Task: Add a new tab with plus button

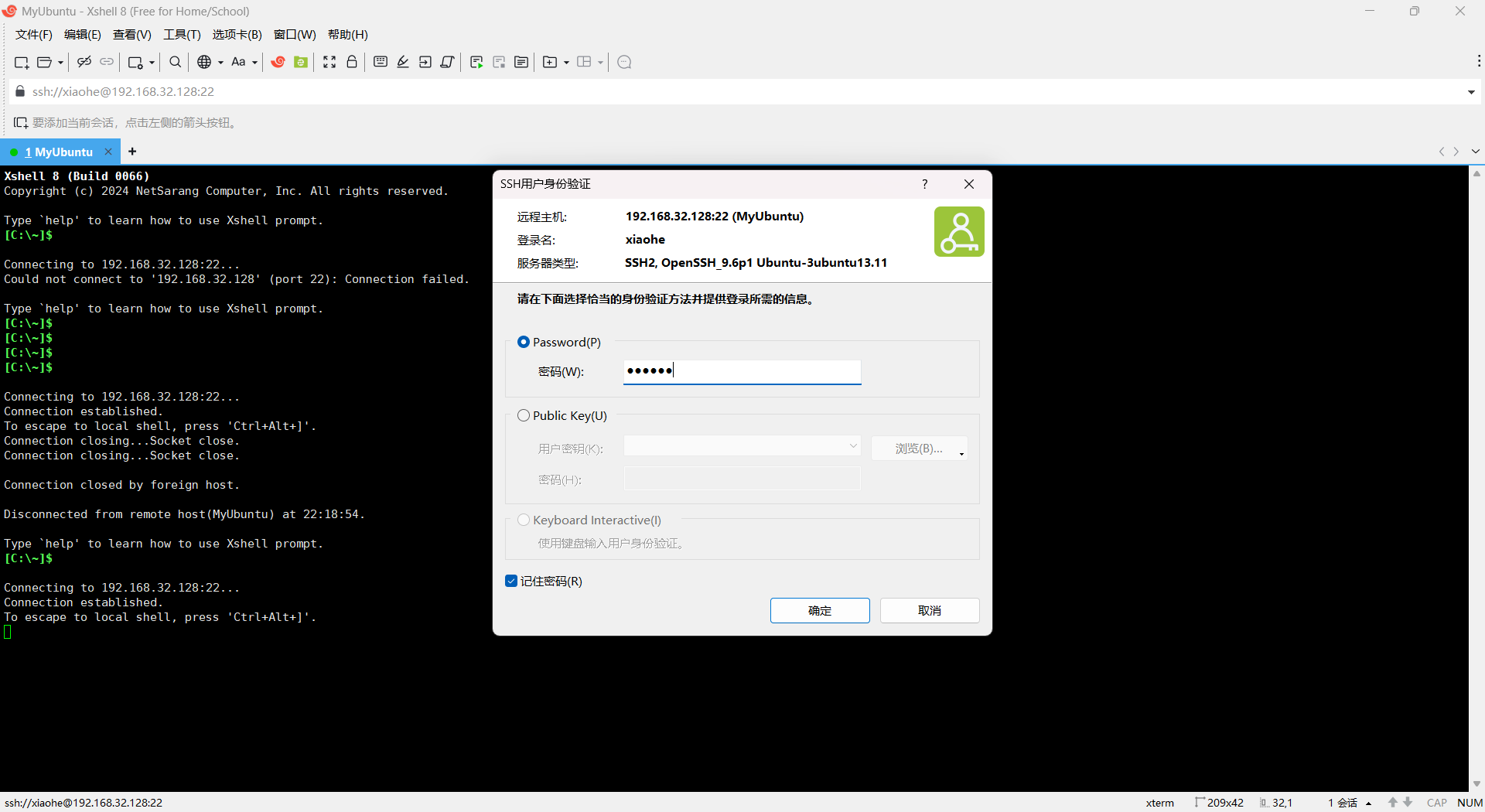Action: pyautogui.click(x=132, y=152)
